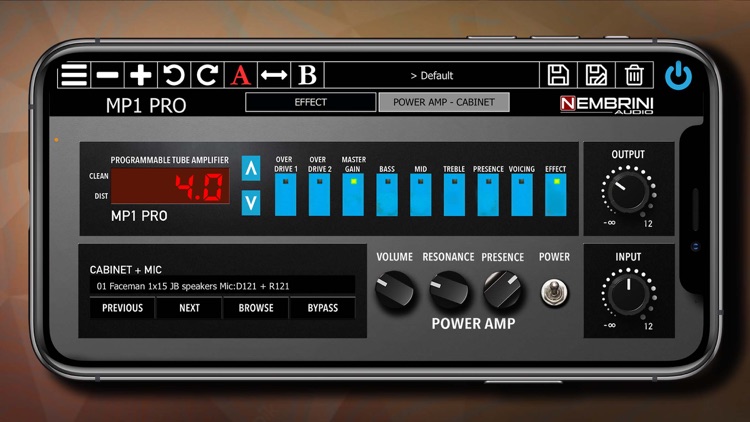The height and width of the screenshot is (422, 750).
Task: Click the RESONANCE knob
Action: [449, 290]
